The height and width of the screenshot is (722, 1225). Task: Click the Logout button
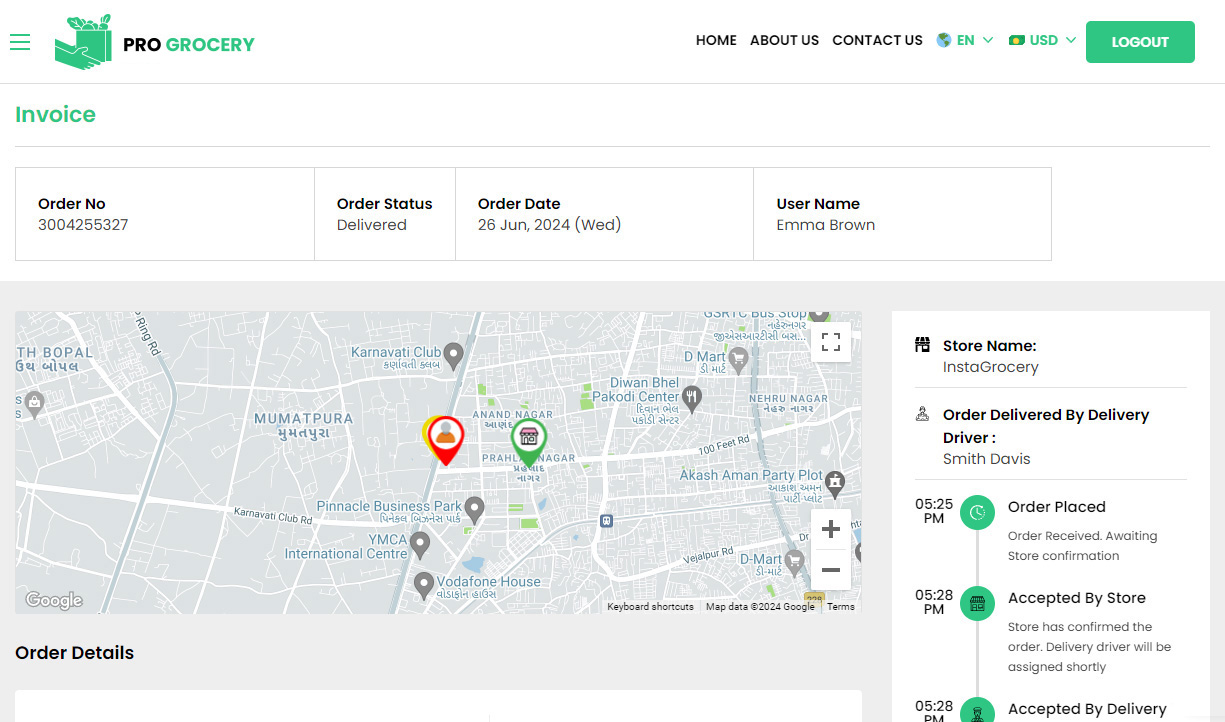tap(1140, 42)
